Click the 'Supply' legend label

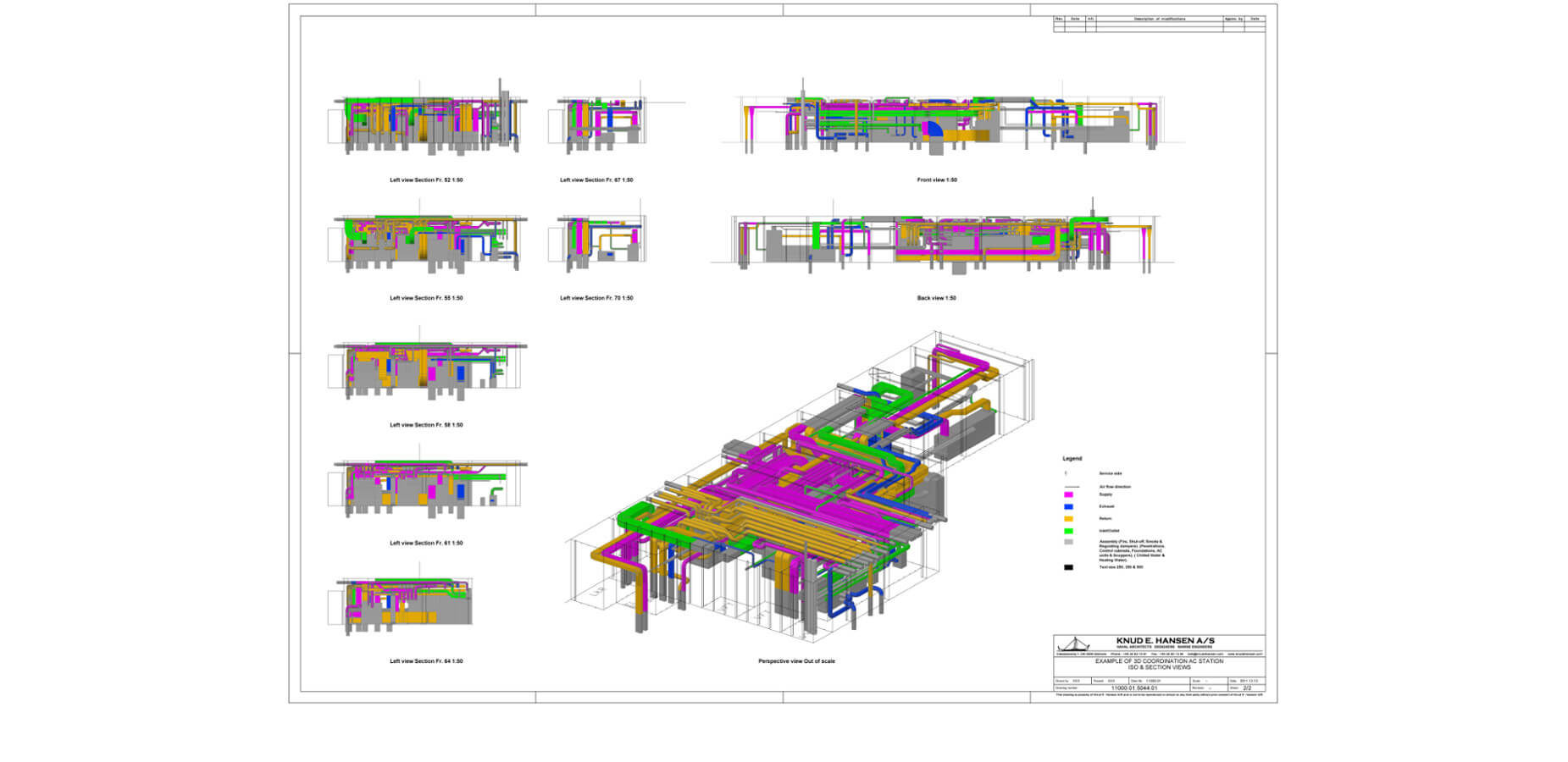(x=1105, y=494)
